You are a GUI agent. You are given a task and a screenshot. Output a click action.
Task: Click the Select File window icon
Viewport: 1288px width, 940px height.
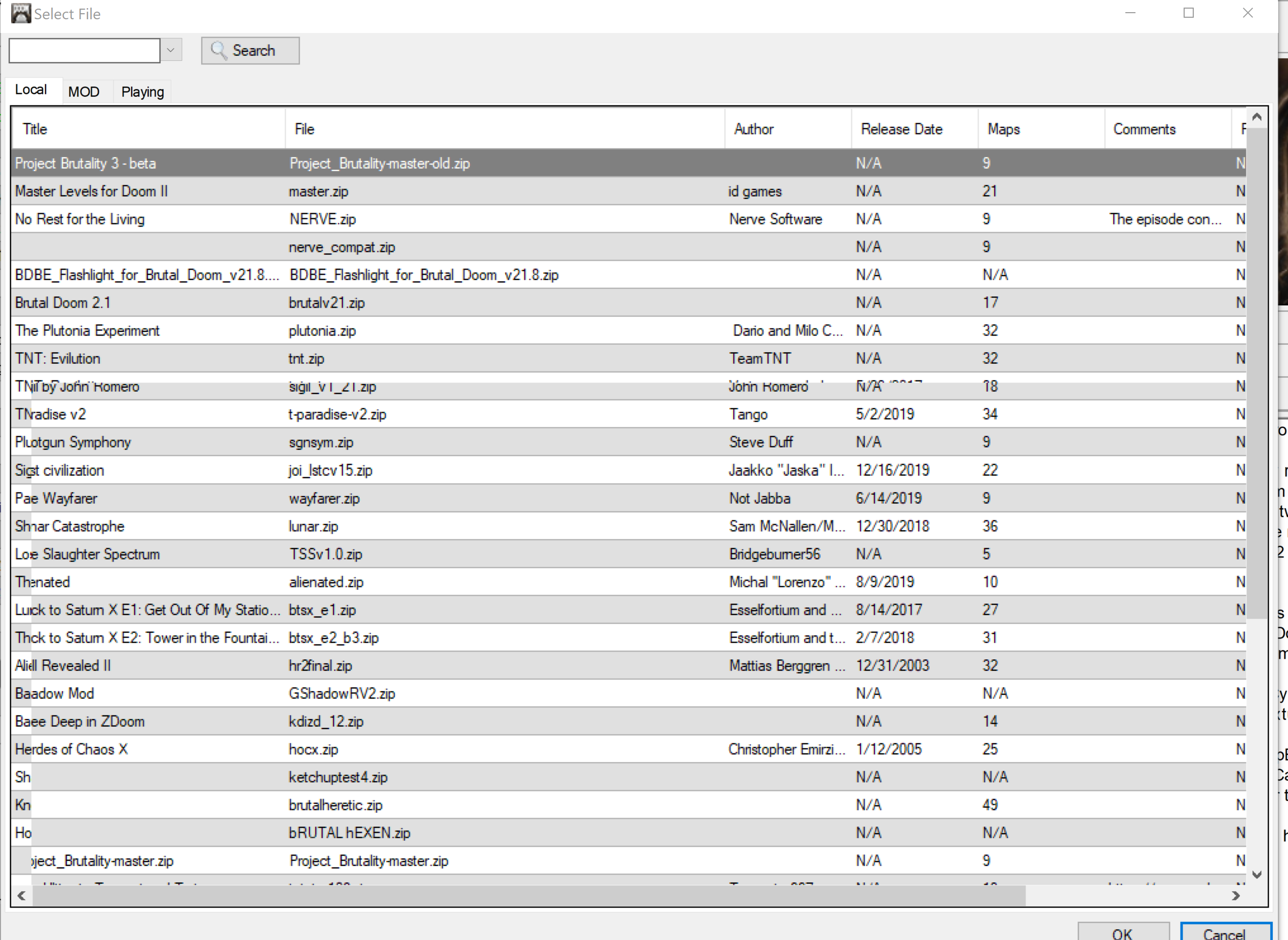point(21,13)
